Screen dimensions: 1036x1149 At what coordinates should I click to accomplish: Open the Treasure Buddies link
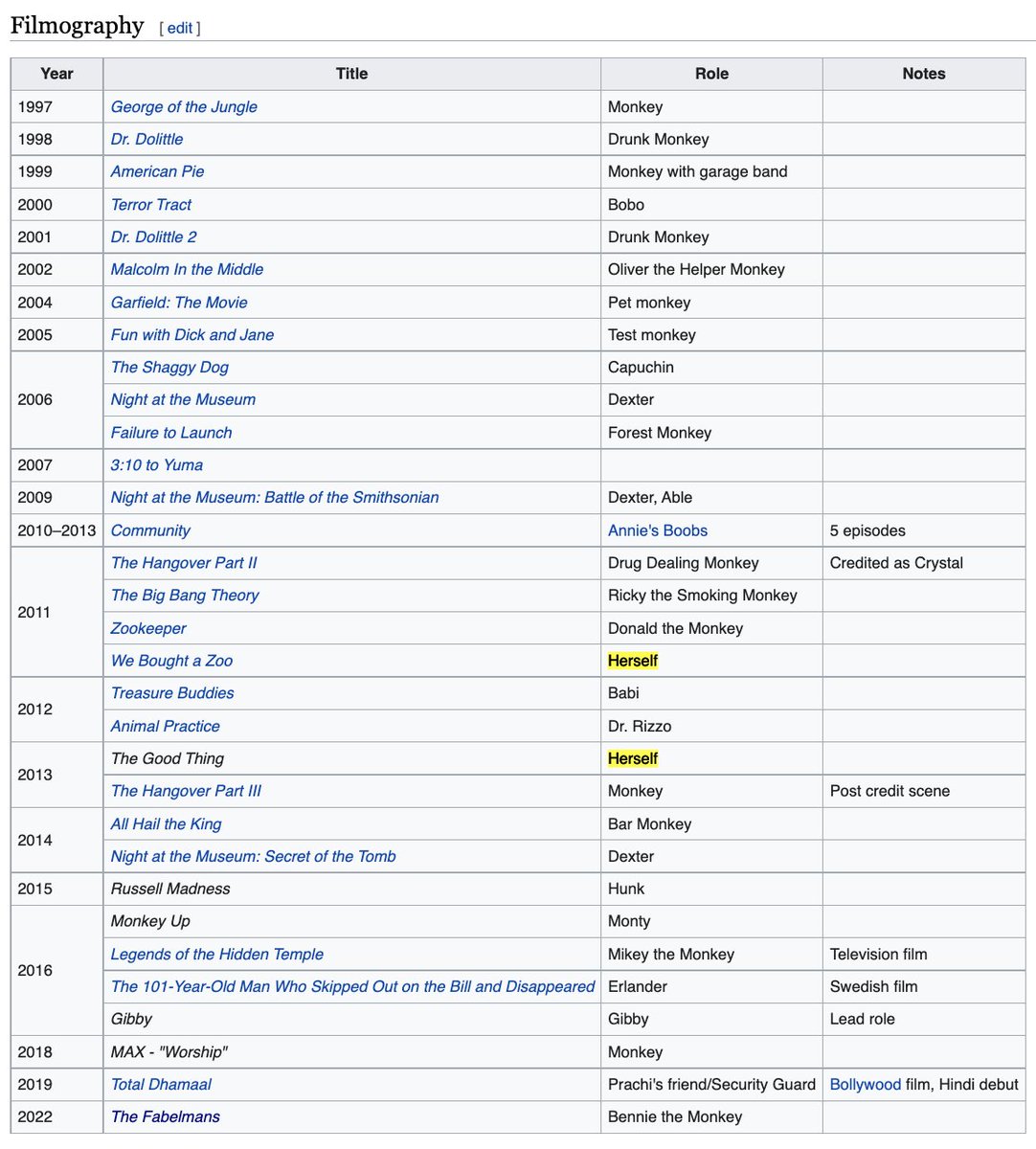[172, 693]
